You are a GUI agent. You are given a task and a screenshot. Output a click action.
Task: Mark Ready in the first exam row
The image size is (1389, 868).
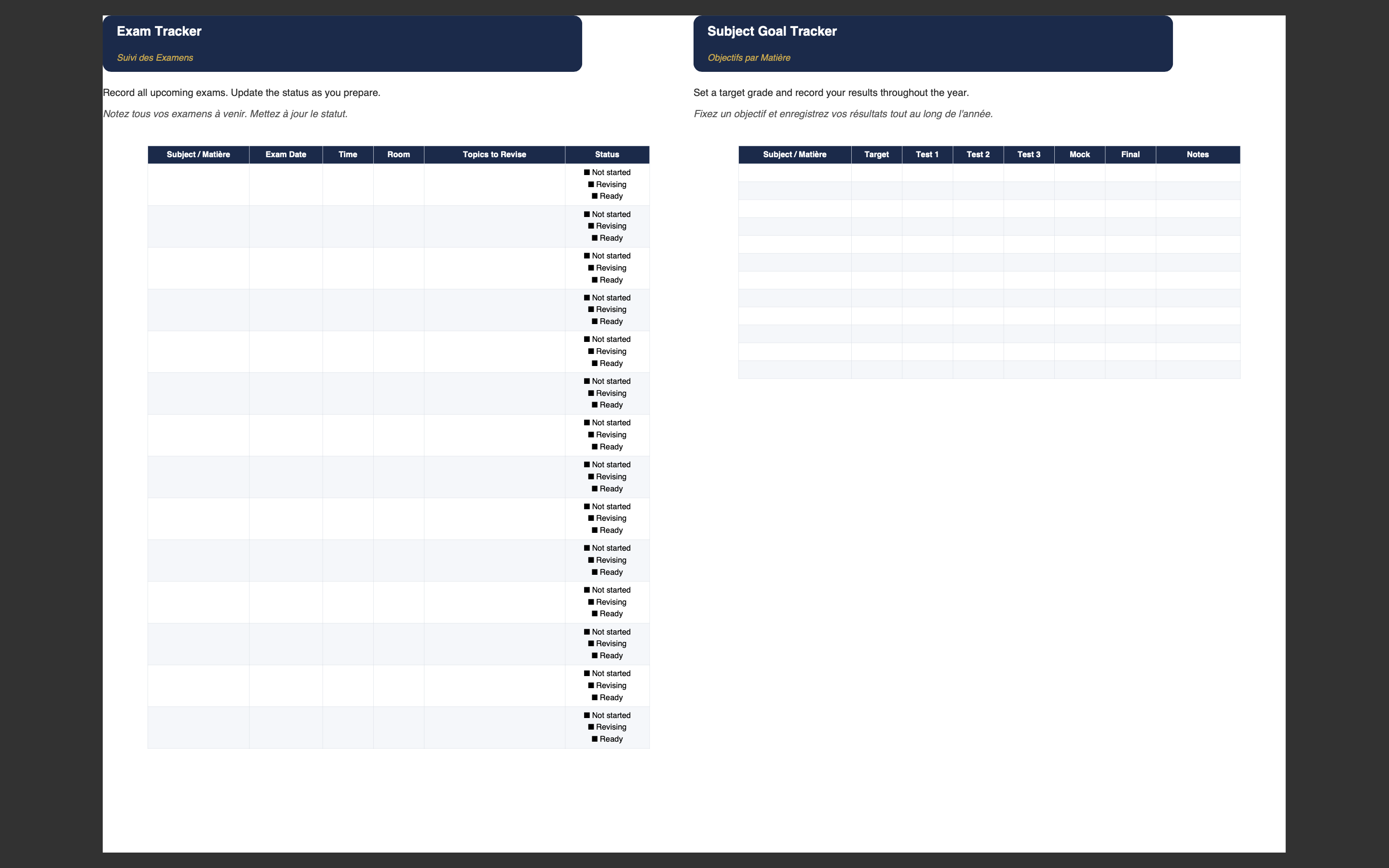pos(595,196)
